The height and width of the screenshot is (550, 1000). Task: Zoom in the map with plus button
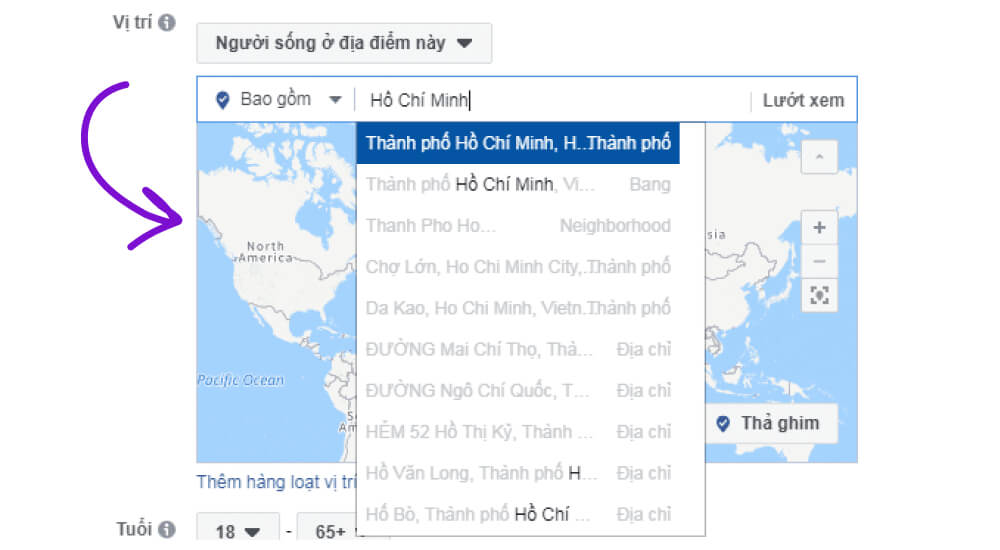tap(820, 228)
